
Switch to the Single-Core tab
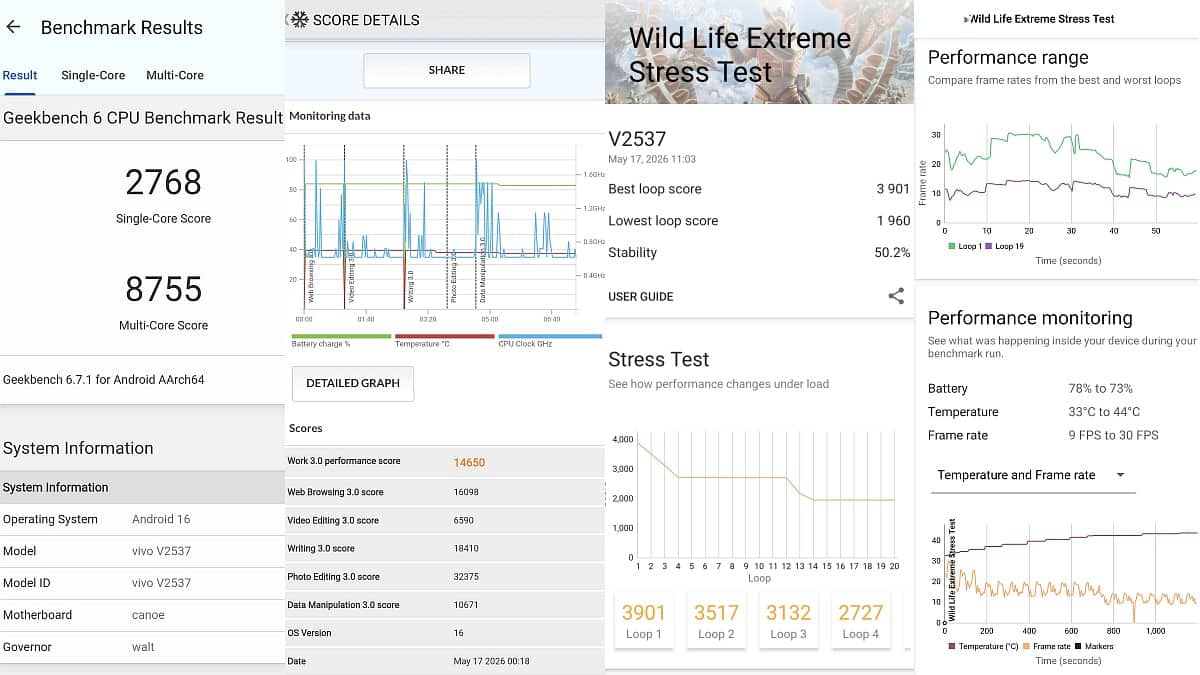(x=93, y=75)
